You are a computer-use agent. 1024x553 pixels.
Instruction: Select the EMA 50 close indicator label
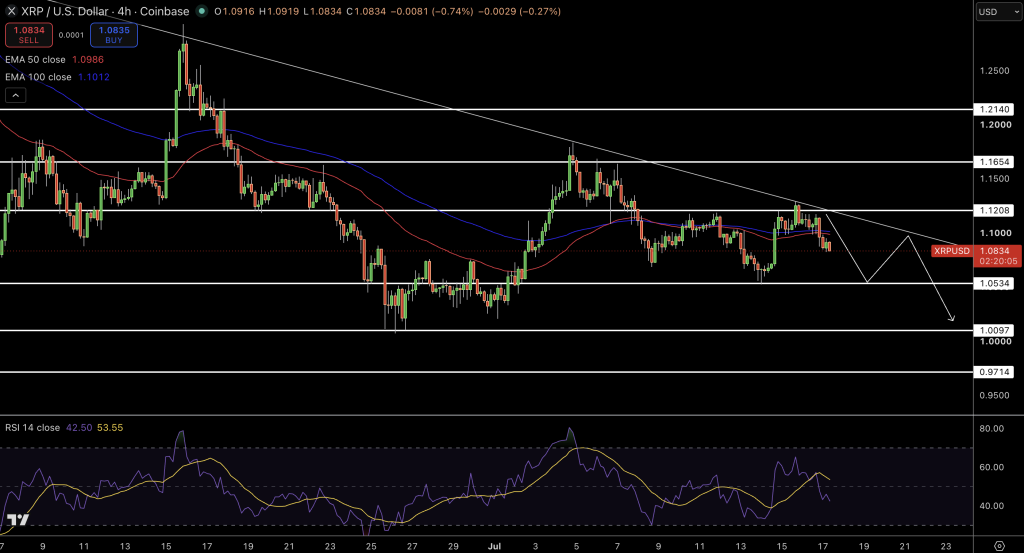(35, 59)
